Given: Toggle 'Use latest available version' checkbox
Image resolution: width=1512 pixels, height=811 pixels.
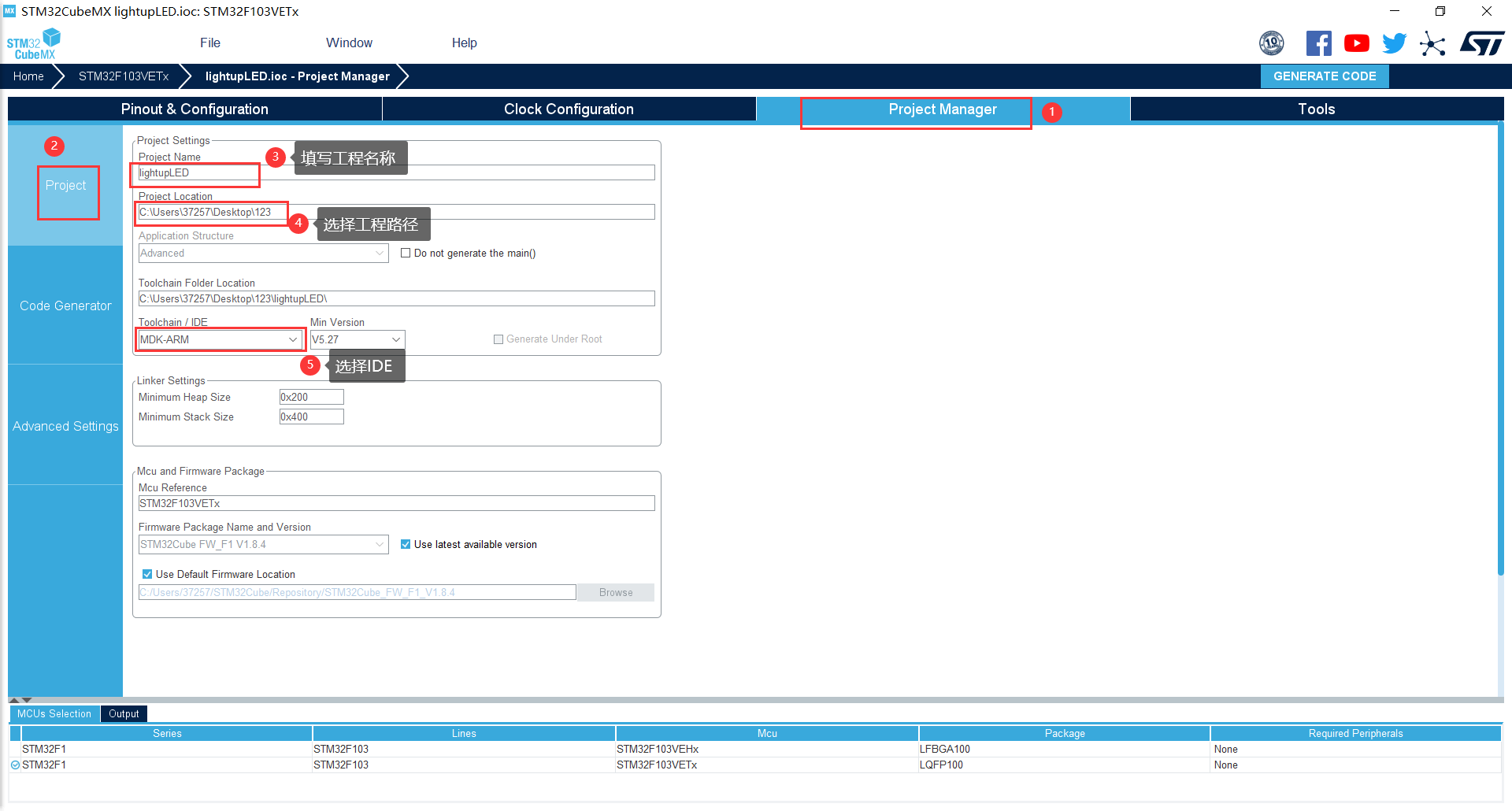Looking at the screenshot, I should click(x=406, y=544).
